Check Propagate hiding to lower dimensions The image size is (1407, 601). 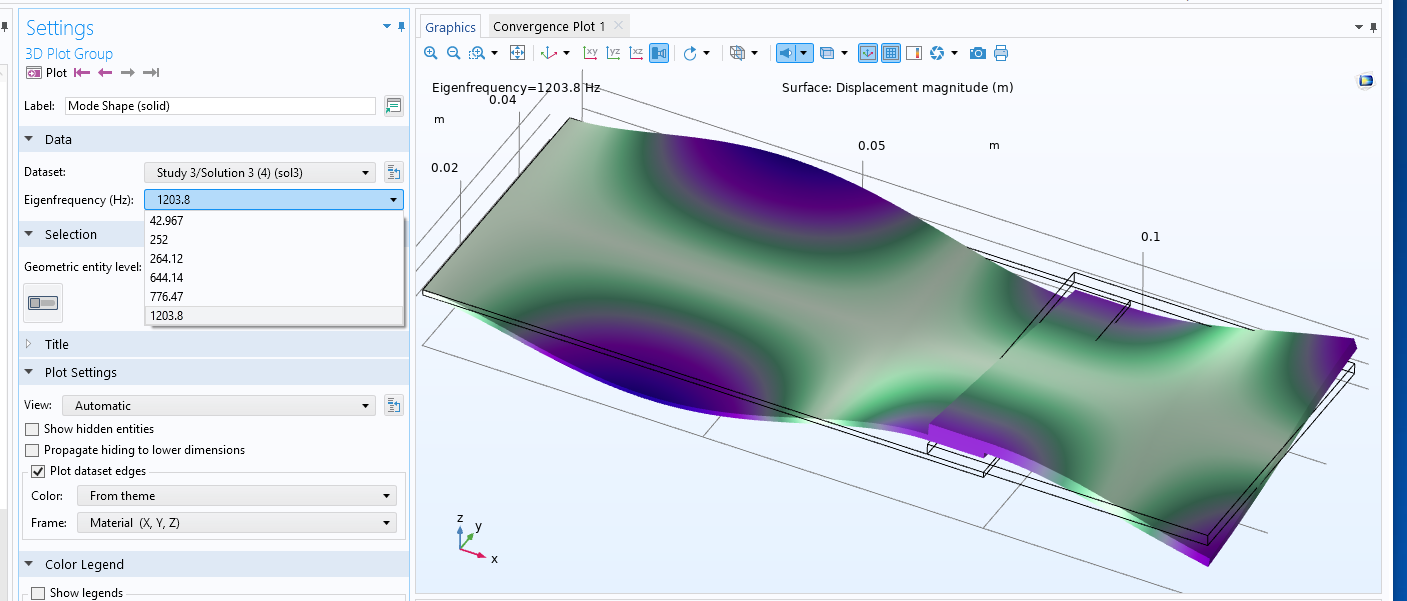click(32, 450)
